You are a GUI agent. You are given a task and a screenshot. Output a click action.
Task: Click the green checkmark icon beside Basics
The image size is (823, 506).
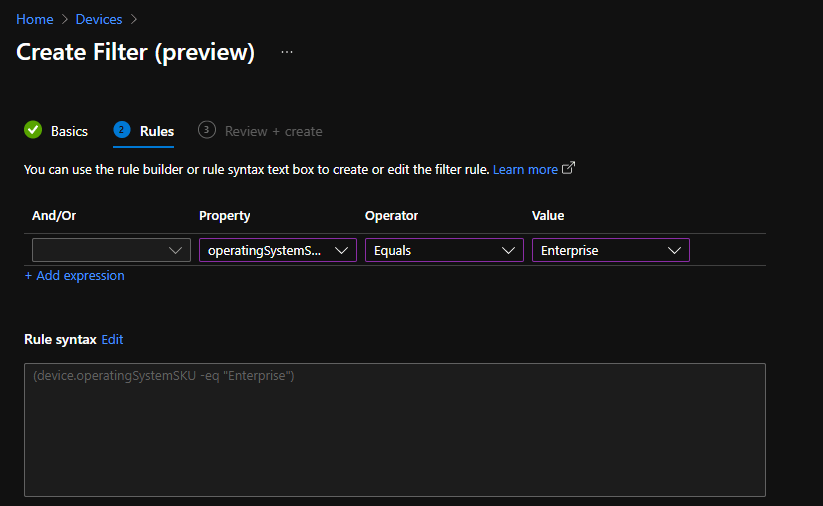[33, 130]
